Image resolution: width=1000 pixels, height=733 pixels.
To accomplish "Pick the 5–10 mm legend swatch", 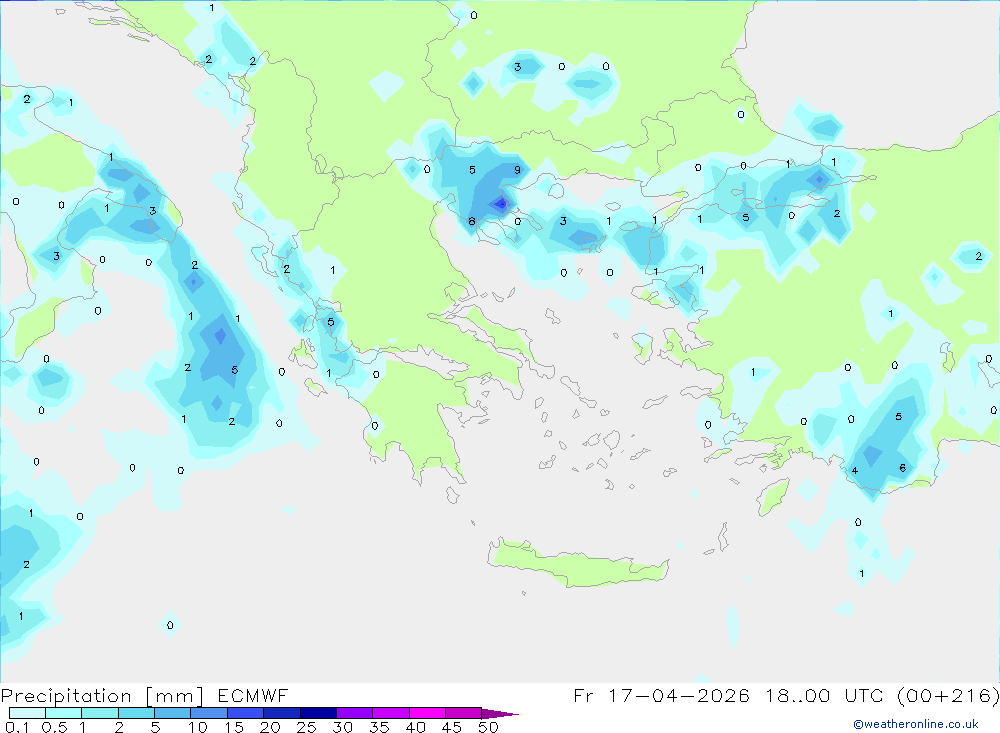I will pos(172,713).
